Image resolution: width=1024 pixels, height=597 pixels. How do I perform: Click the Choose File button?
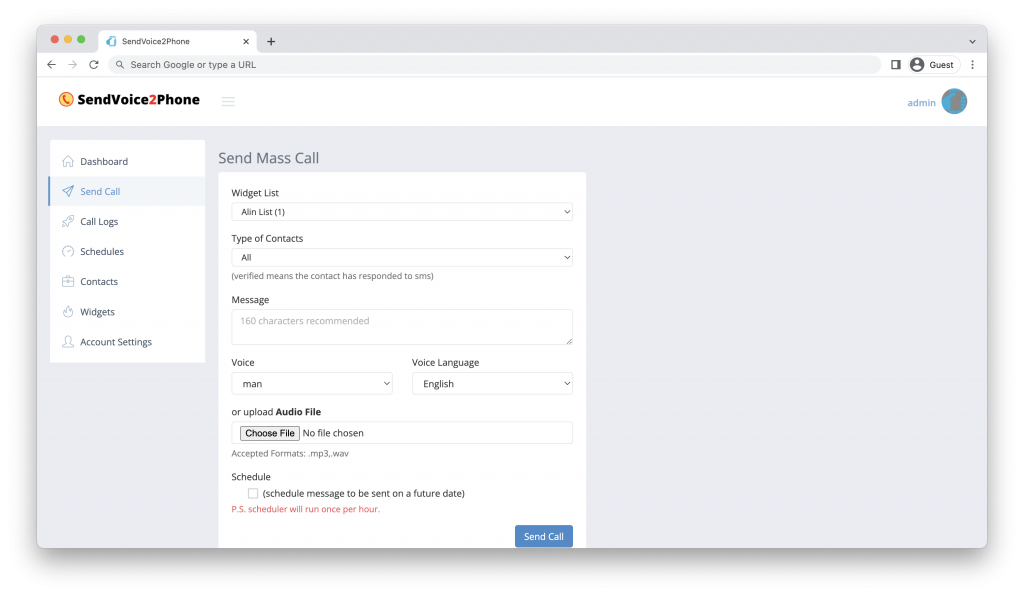click(270, 433)
